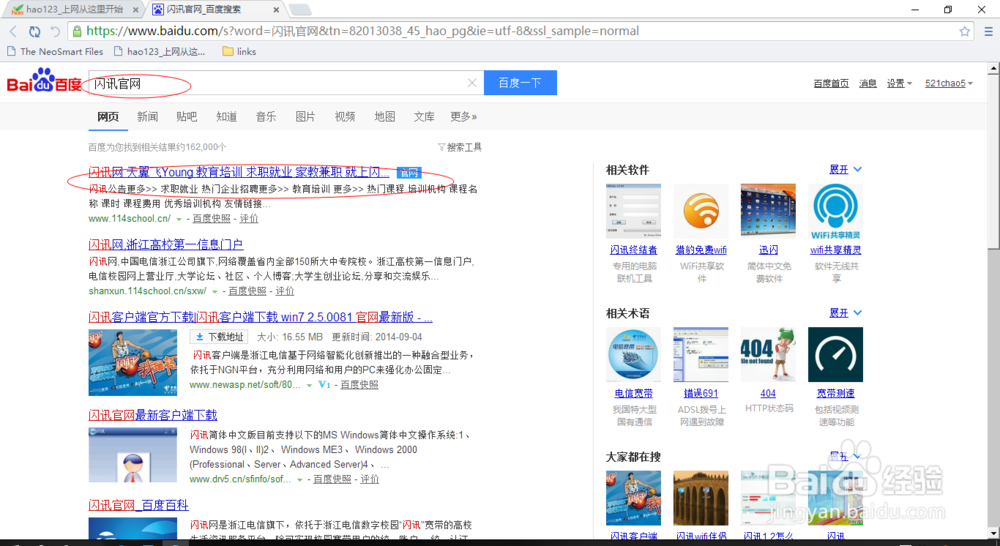Screen dimensions: 1000x546
Task: Click the browser address bar URL
Action: [x=520, y=31]
